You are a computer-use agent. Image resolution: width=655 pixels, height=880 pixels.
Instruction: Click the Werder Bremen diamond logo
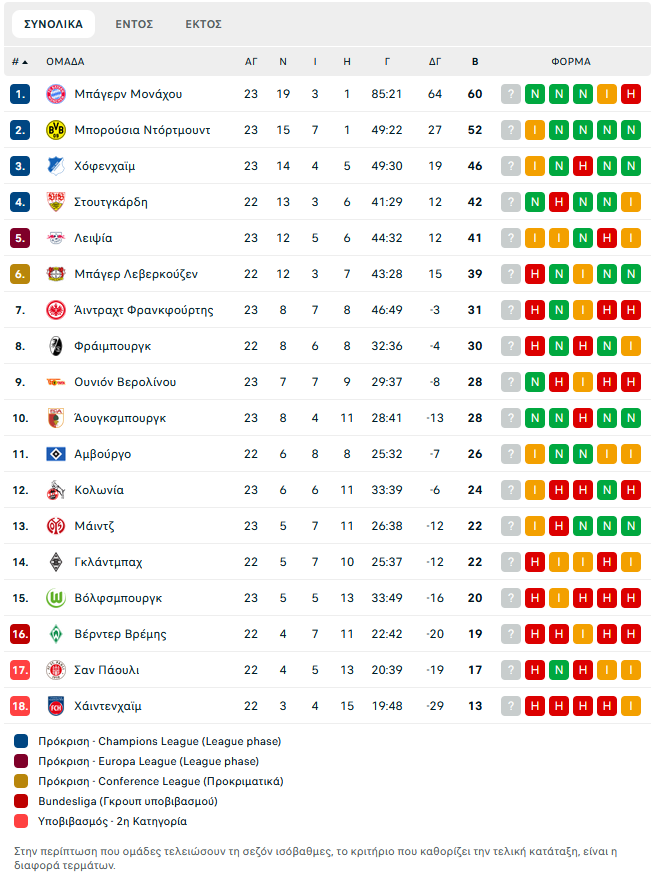pyautogui.click(x=55, y=634)
